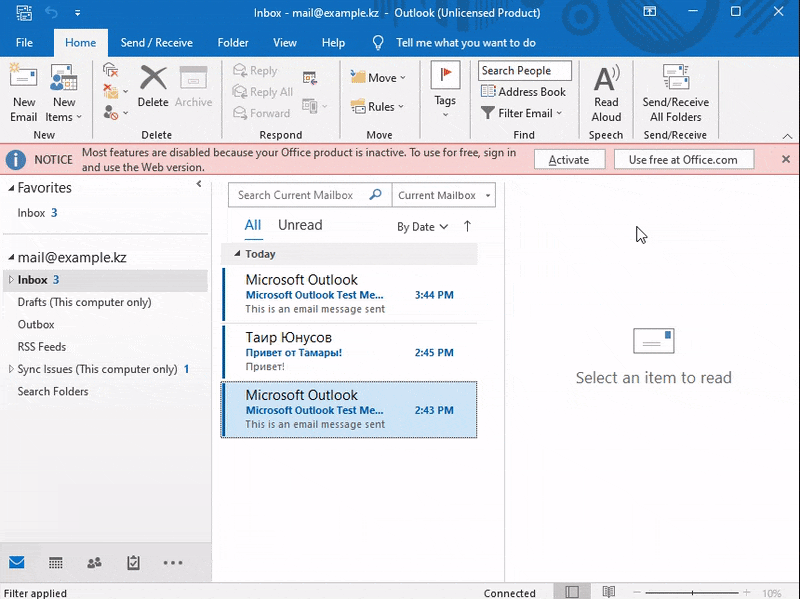
Task: Switch to the Send / Receive tab
Action: 157,43
